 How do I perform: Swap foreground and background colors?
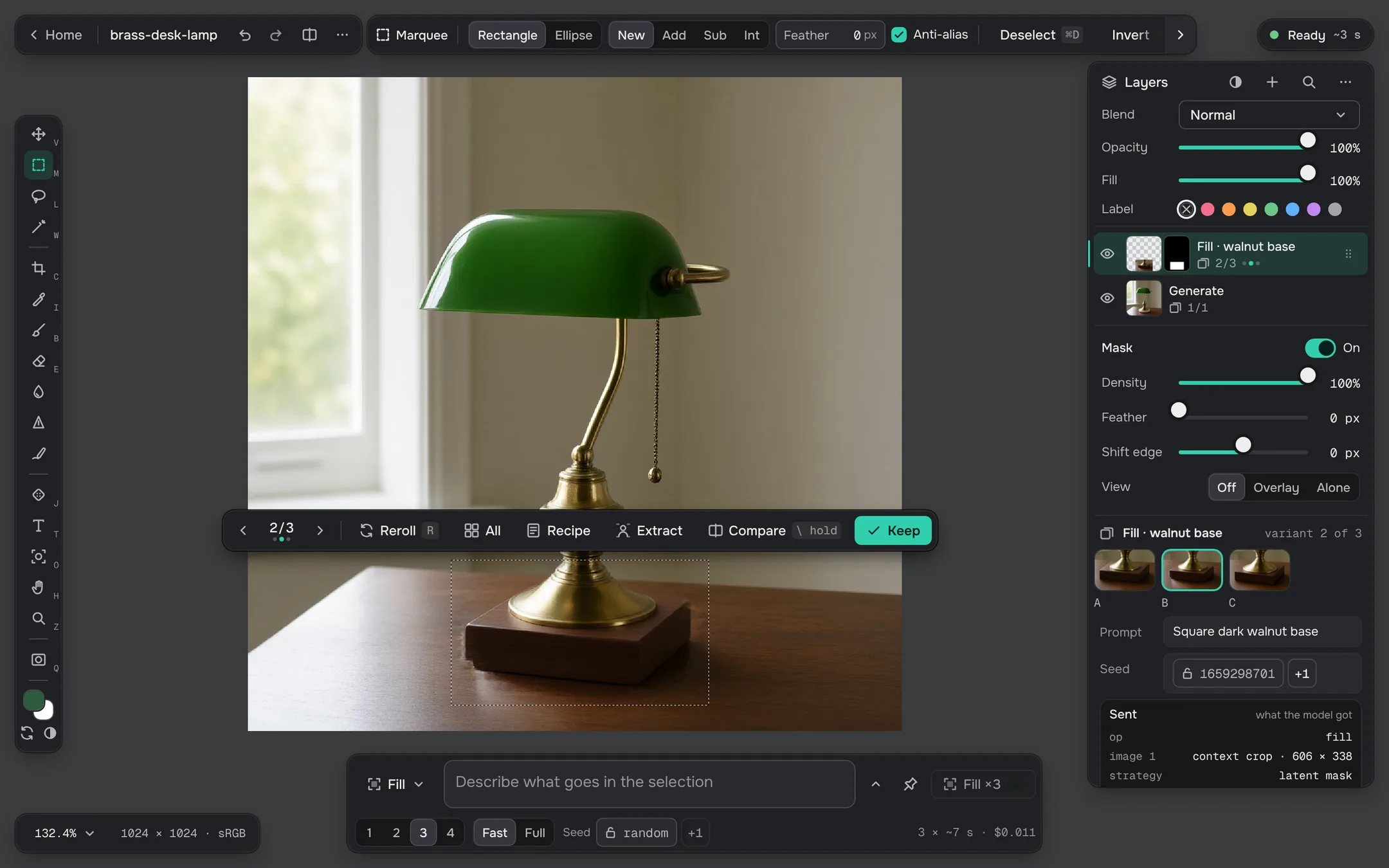(27, 733)
